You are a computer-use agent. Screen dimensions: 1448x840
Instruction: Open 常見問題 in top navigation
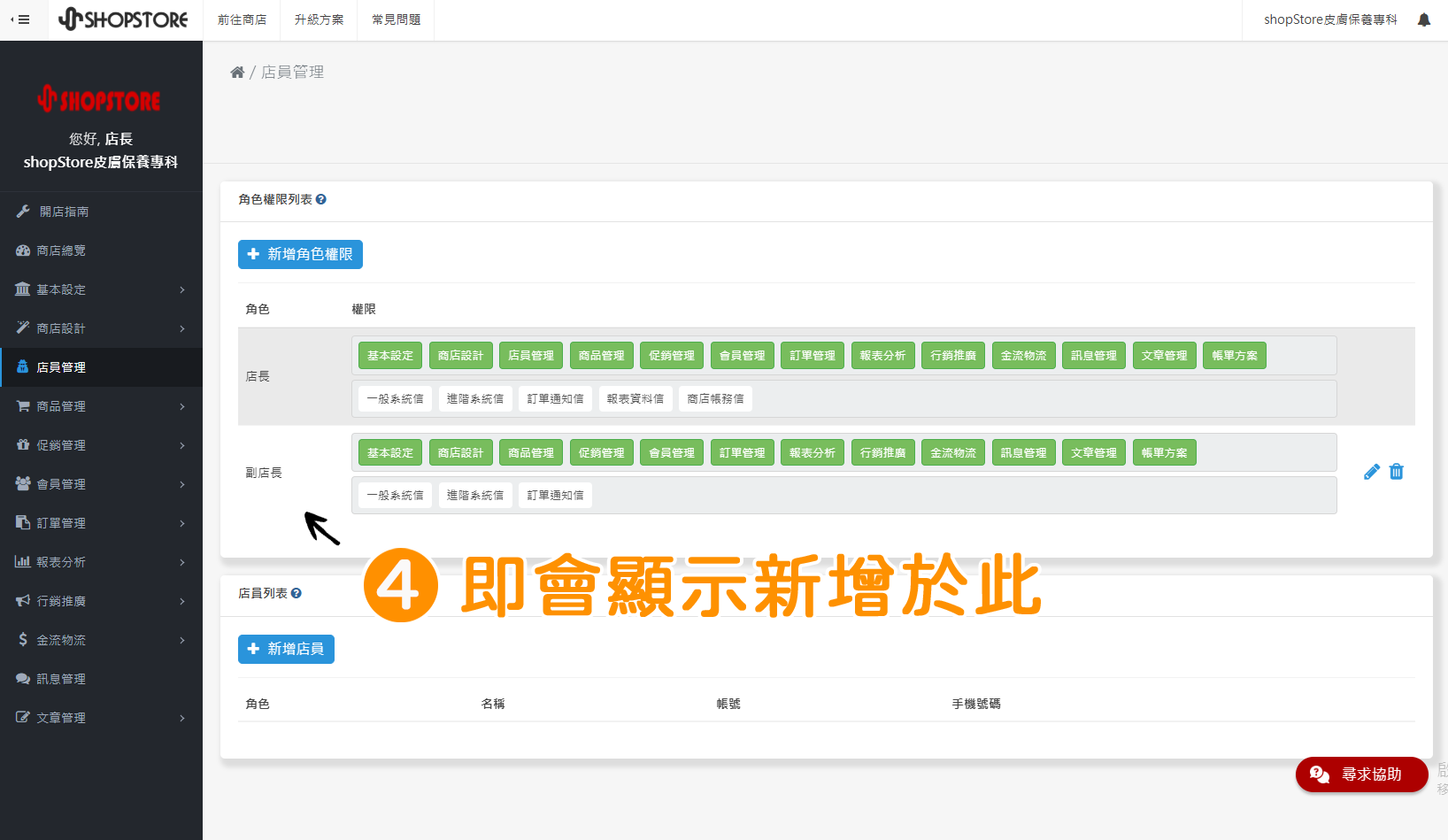coord(396,19)
